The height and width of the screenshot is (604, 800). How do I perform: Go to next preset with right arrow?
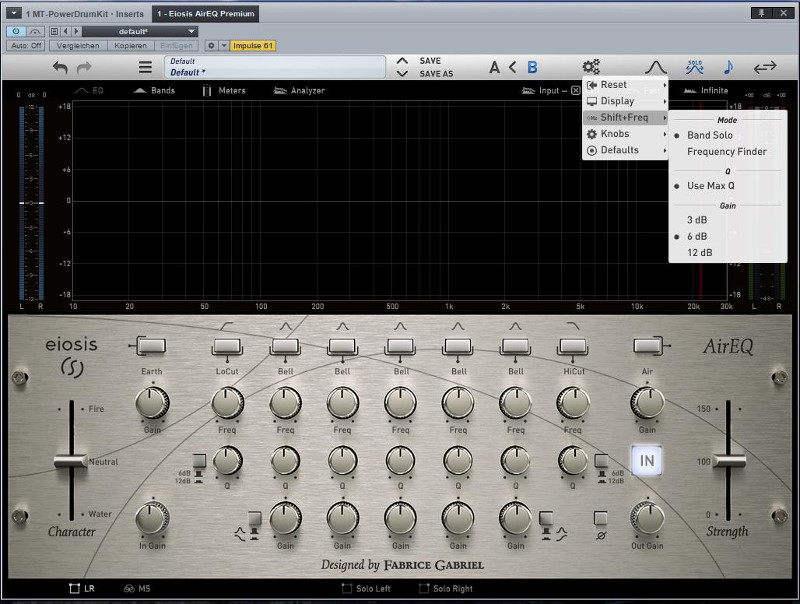coord(76,32)
